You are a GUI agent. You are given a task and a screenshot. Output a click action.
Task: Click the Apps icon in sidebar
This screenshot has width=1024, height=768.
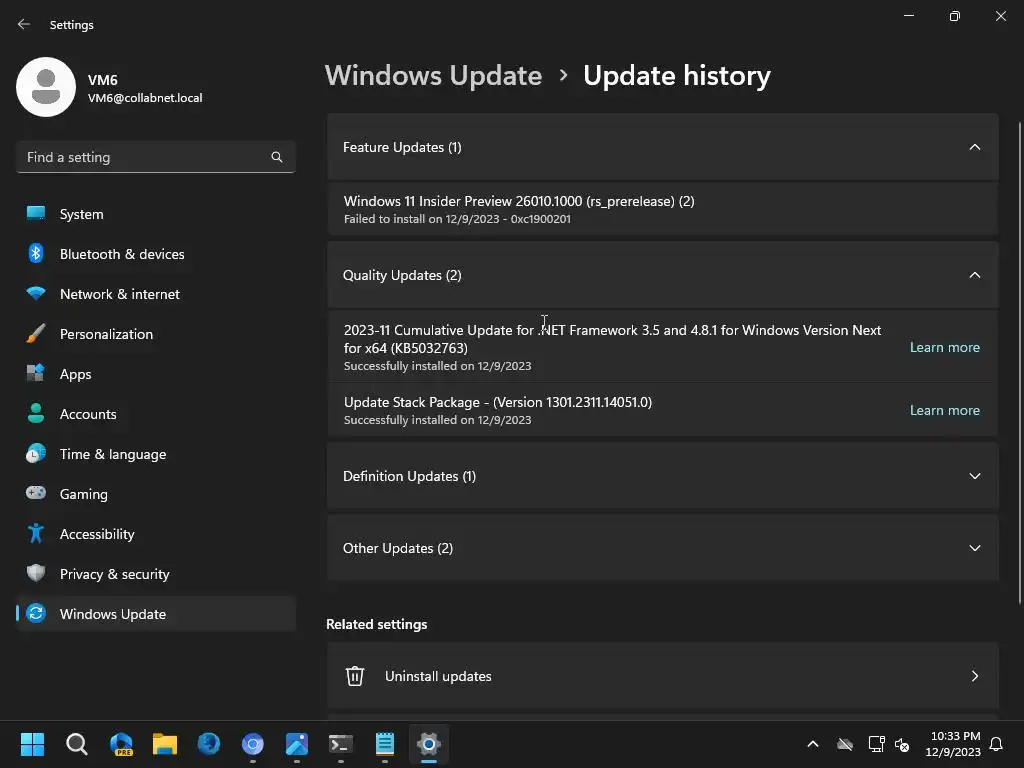coord(36,373)
